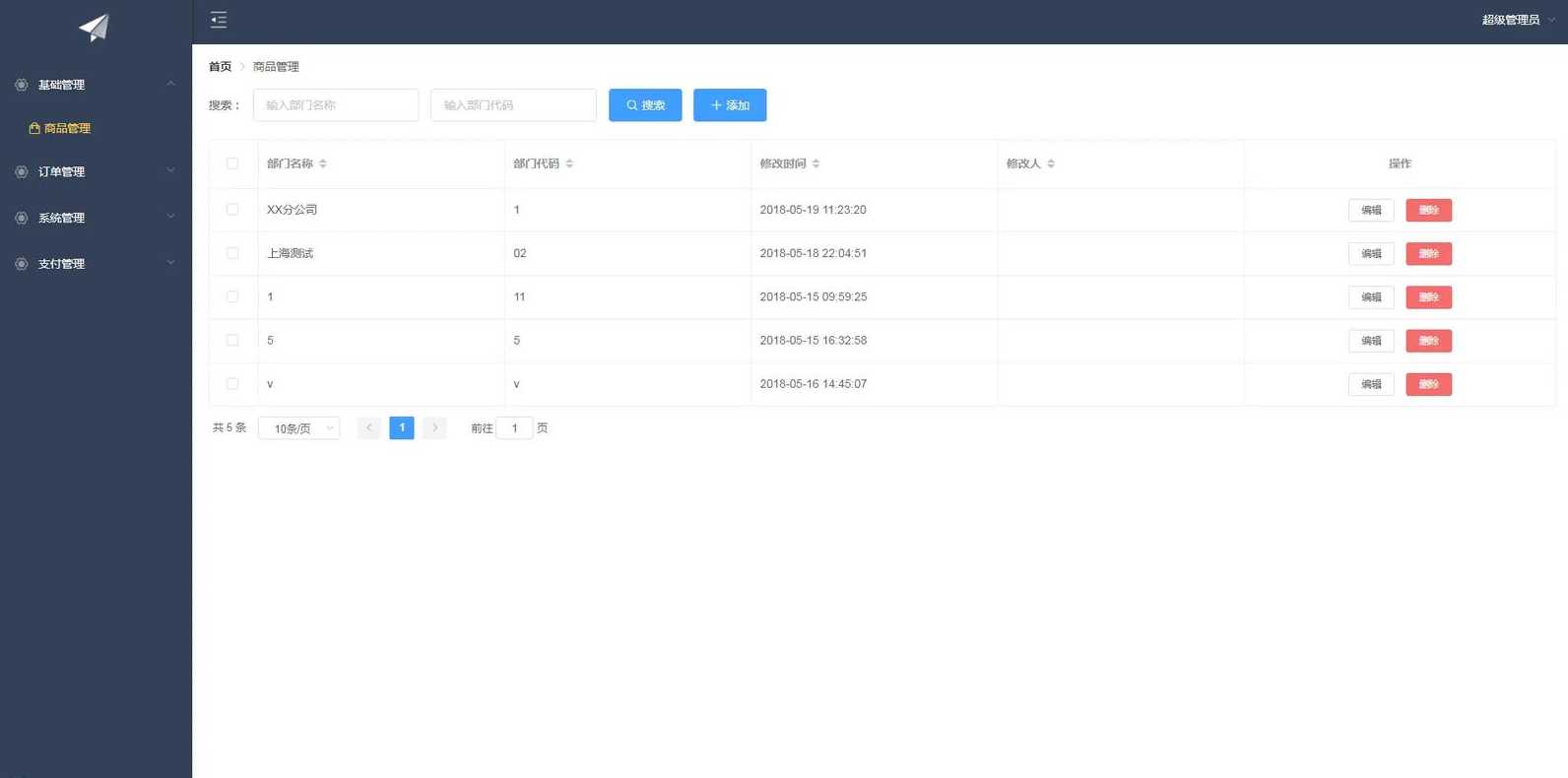The height and width of the screenshot is (778, 1568).
Task: Delete the row dated 2018-05-16 14:45:07
Action: pyautogui.click(x=1429, y=384)
